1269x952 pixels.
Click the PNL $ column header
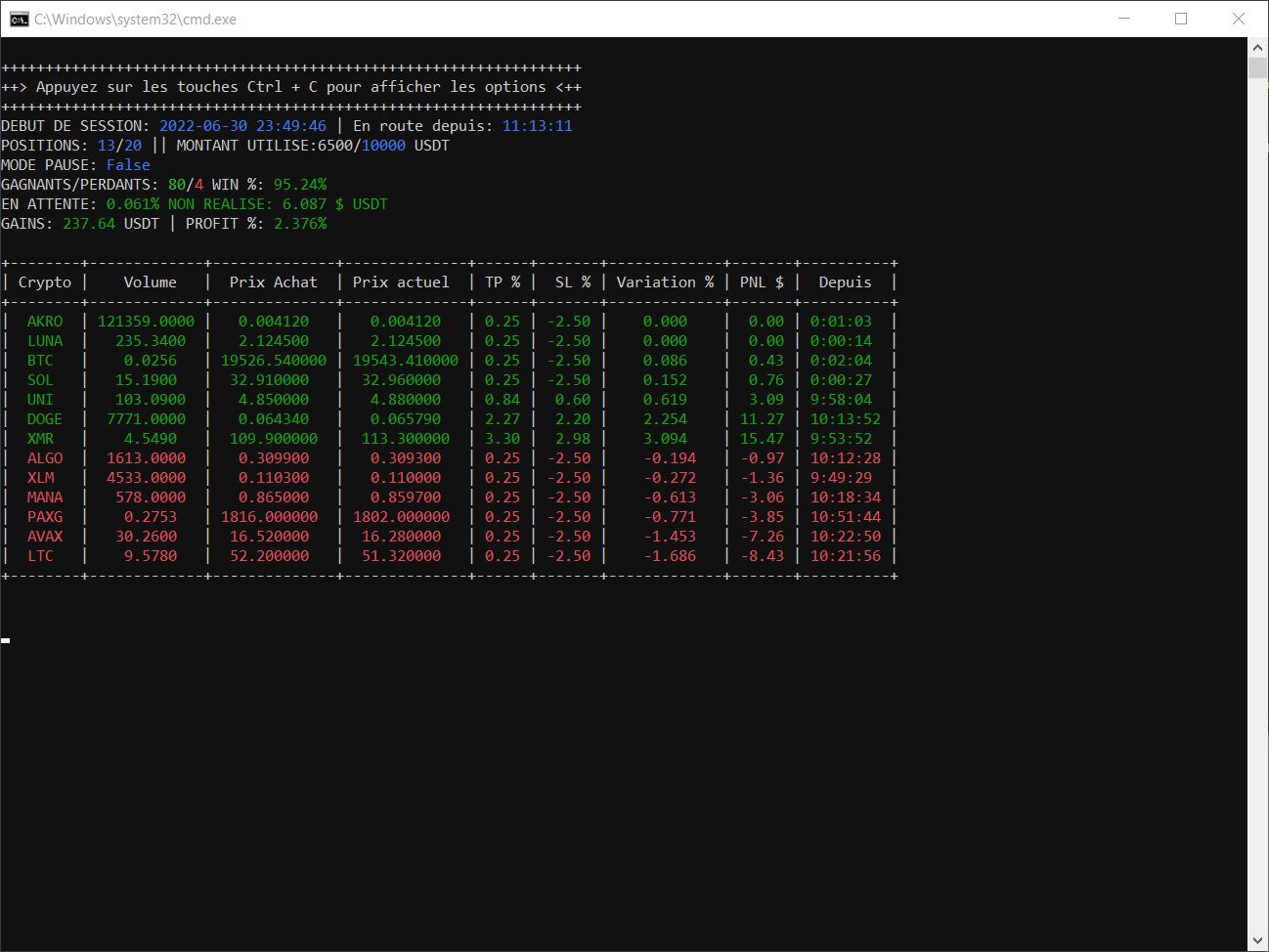click(762, 282)
